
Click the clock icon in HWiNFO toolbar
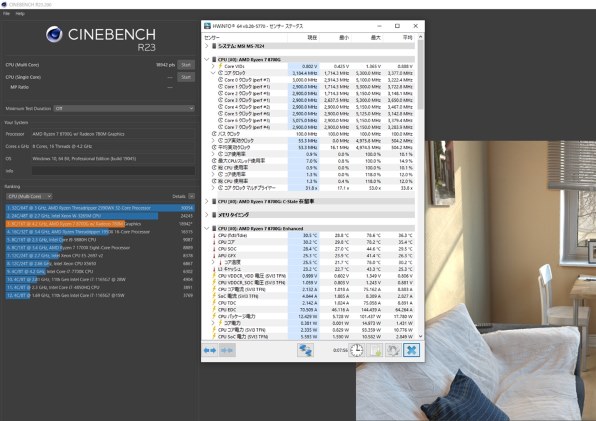[x=356, y=350]
